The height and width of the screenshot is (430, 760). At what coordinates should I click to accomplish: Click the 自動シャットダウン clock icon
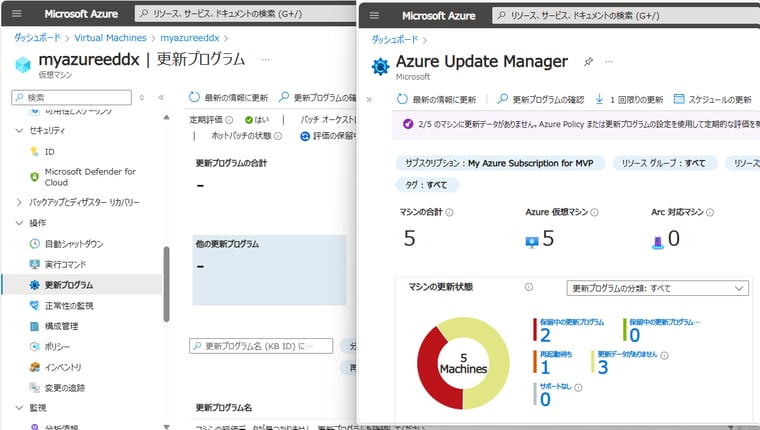point(34,243)
